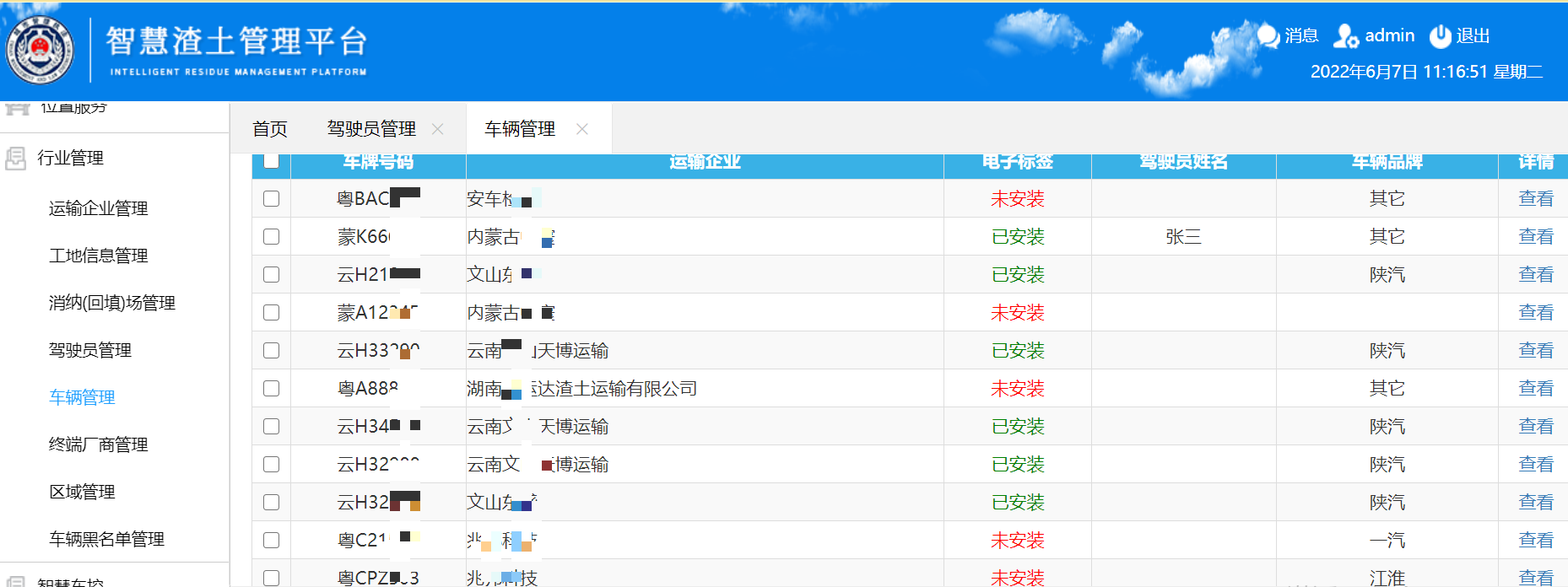This screenshot has height=587, width=1568.
Task: Expand the 智慧车控 sidebar section
Action: 71,580
